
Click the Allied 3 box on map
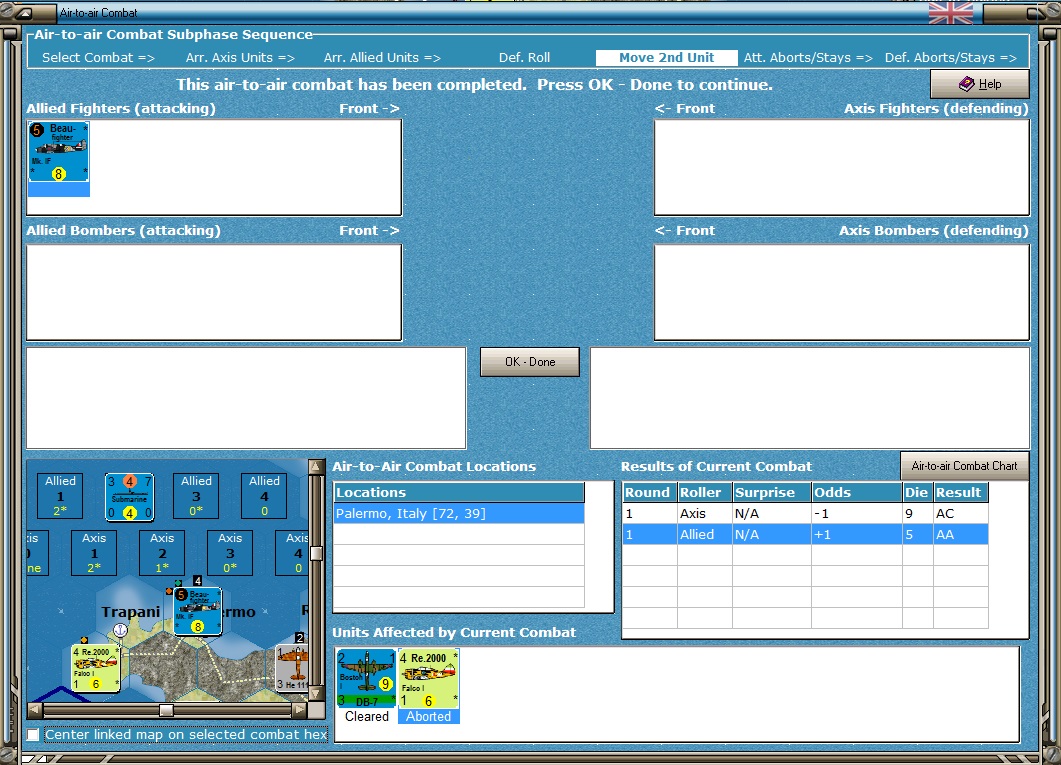[196, 496]
